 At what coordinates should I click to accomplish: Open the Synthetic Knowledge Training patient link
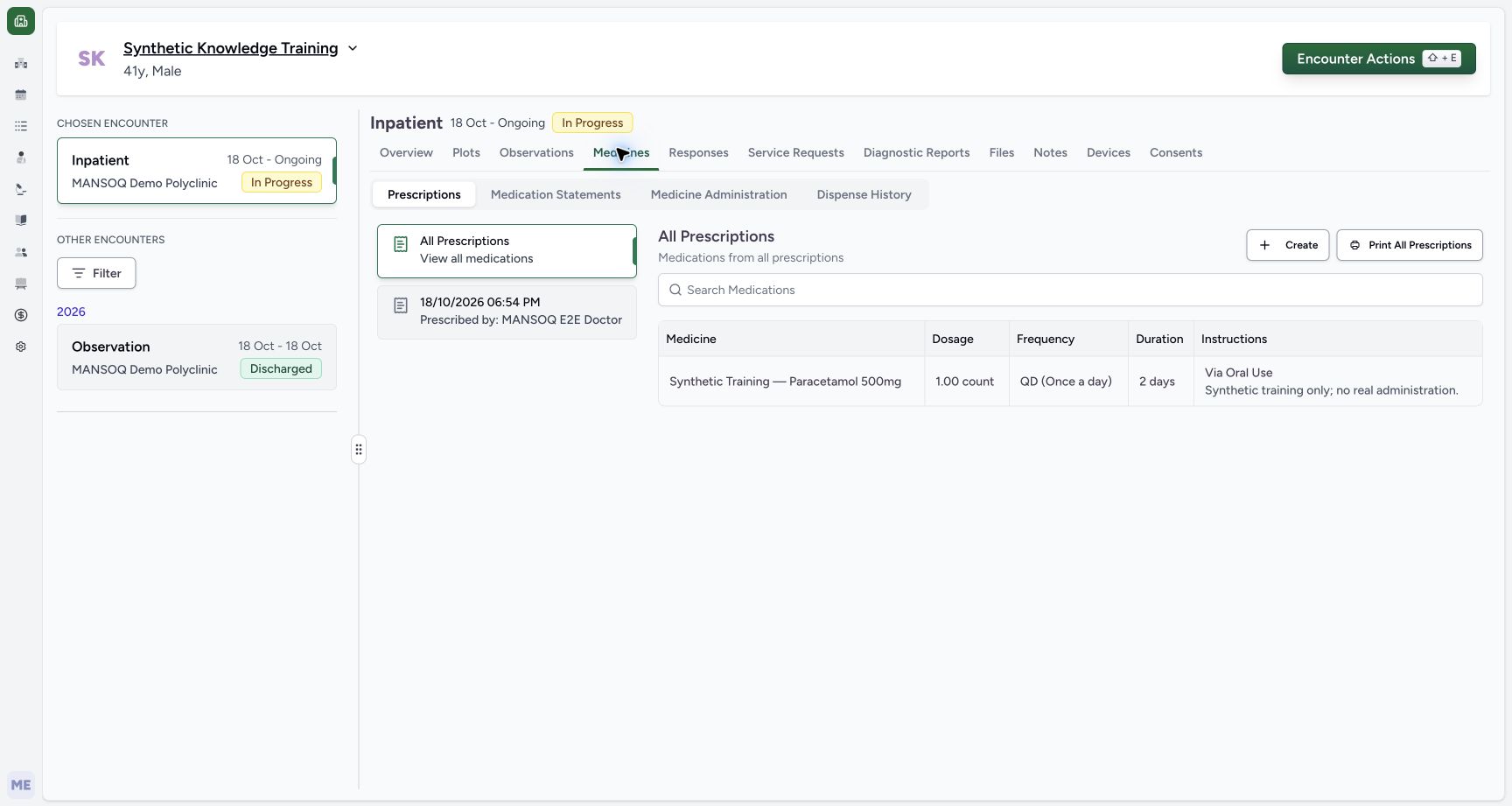pos(231,48)
